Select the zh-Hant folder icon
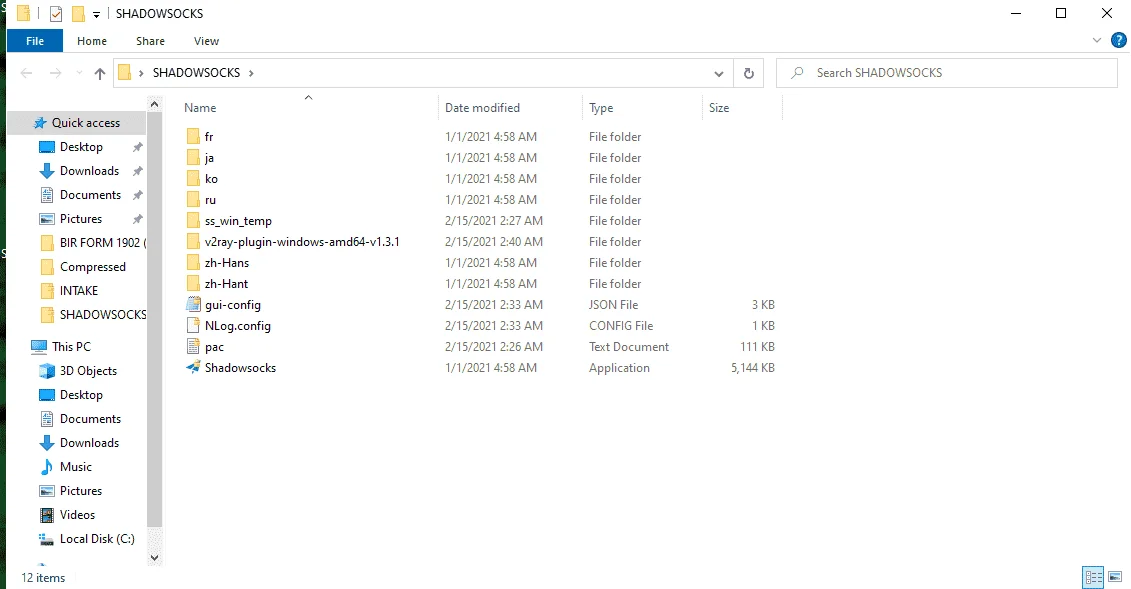This screenshot has height=589, width=1131. pyautogui.click(x=193, y=283)
